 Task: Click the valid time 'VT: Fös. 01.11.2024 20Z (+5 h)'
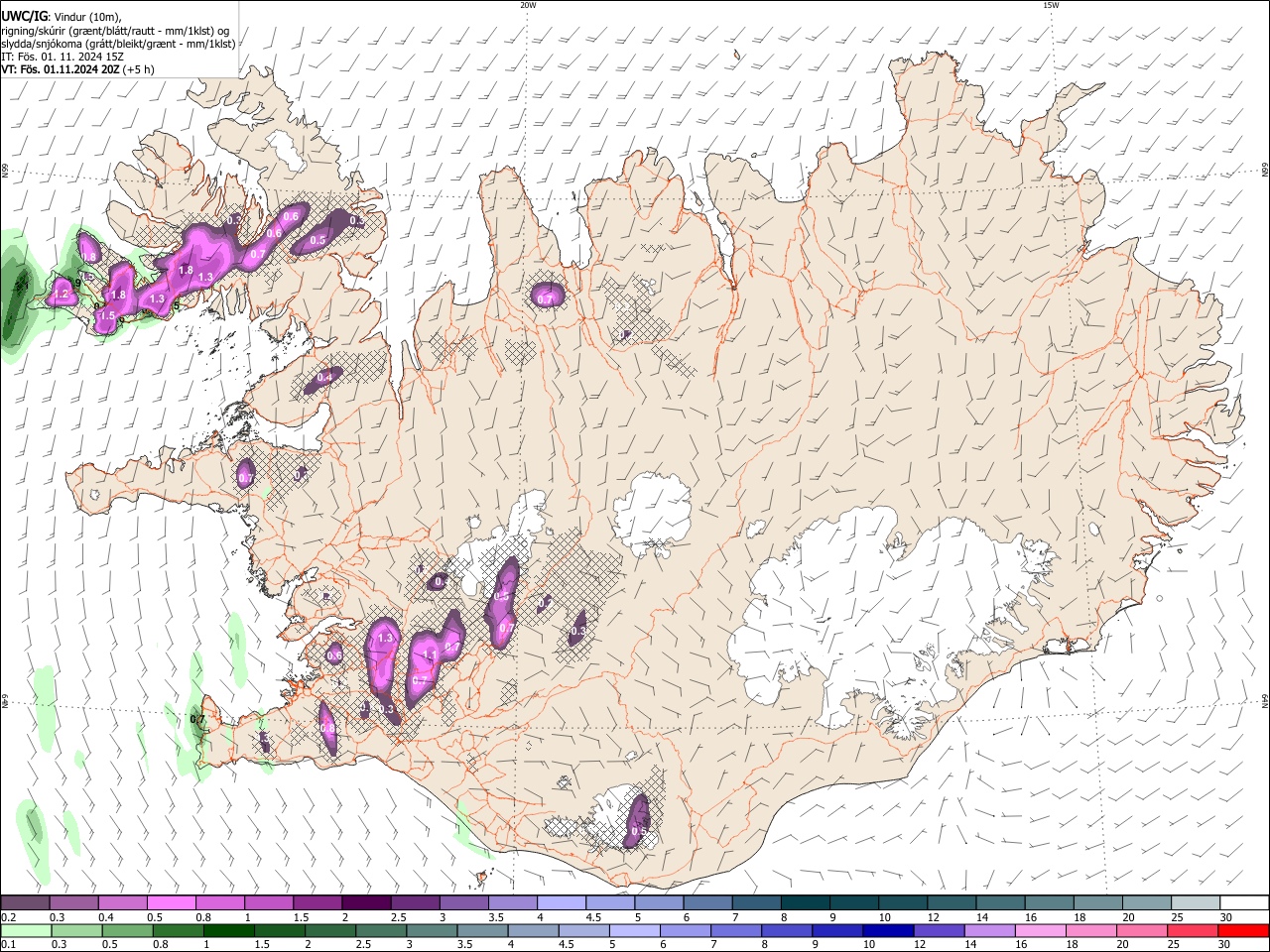[77, 69]
